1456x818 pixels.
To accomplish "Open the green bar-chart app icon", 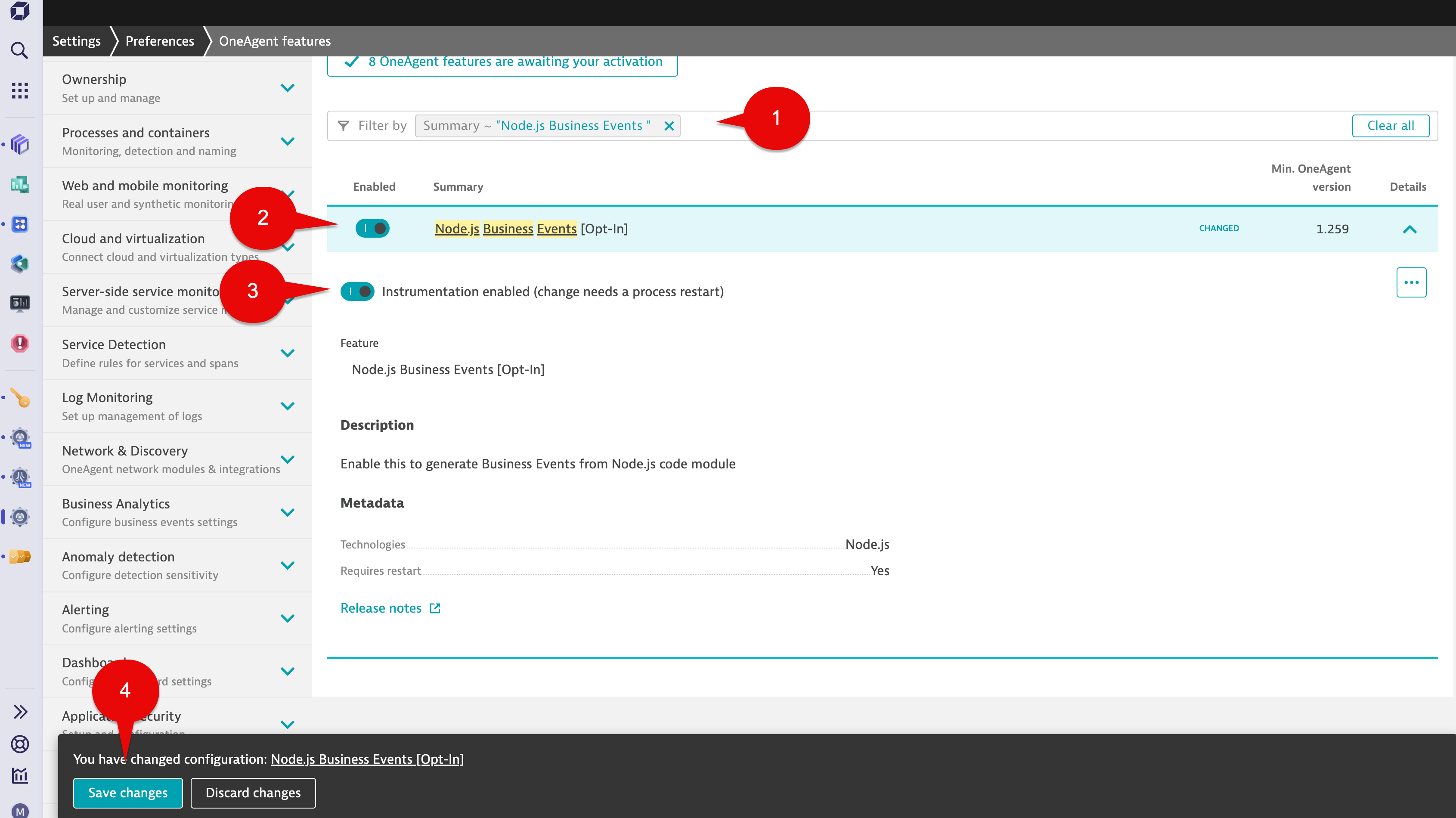I will (20, 184).
